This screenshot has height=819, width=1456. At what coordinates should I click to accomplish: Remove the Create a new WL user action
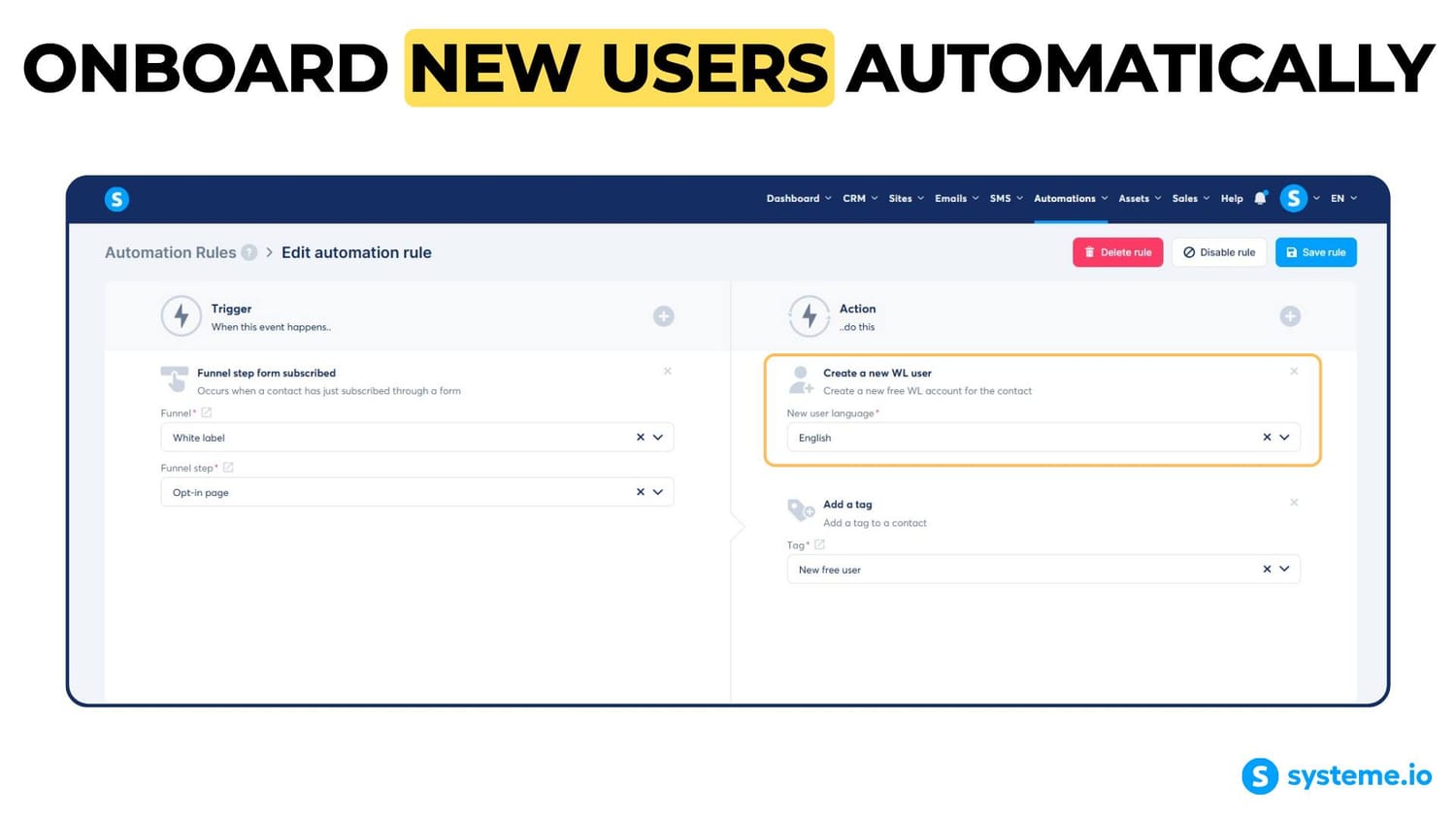click(1294, 372)
